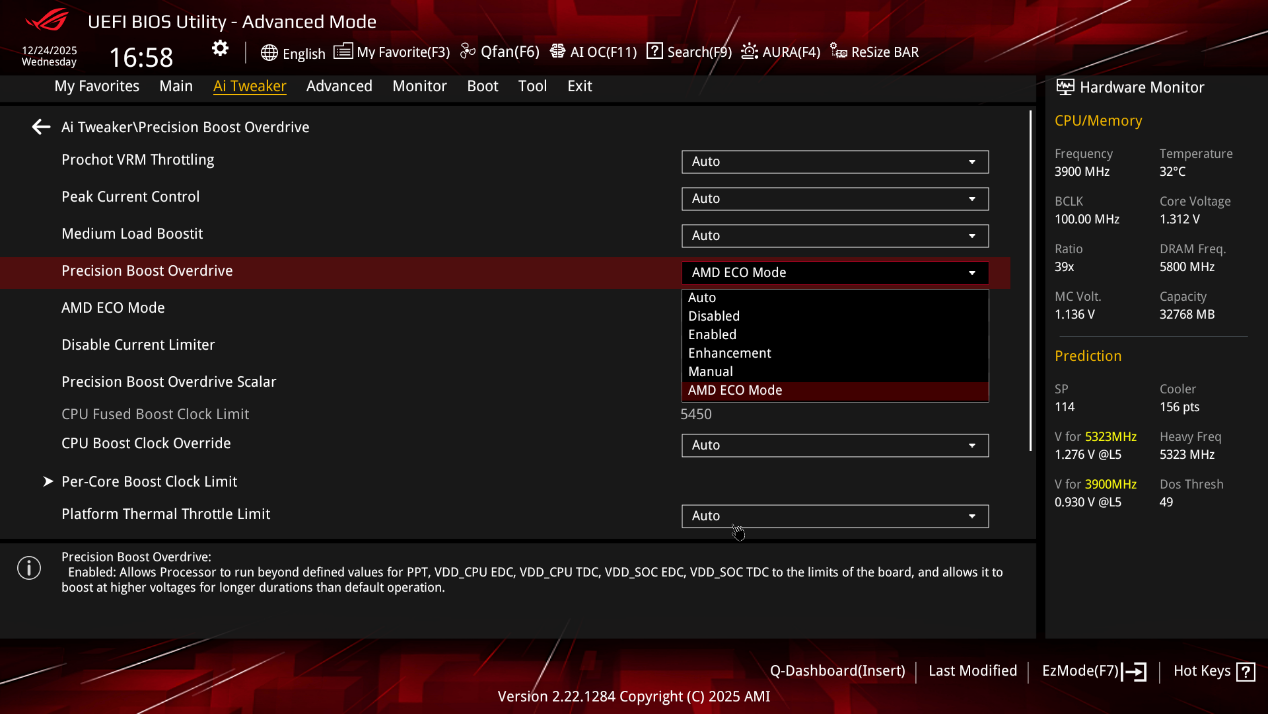1268x714 pixels.
Task: Select the Precision Boost Overdrive row label
Action: tap(147, 271)
